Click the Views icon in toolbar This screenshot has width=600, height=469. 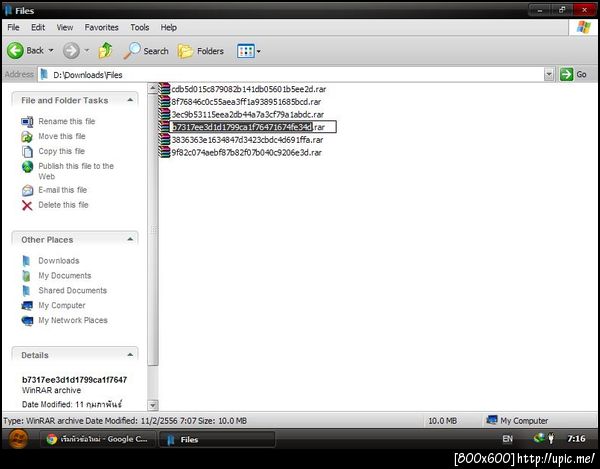tap(246, 51)
